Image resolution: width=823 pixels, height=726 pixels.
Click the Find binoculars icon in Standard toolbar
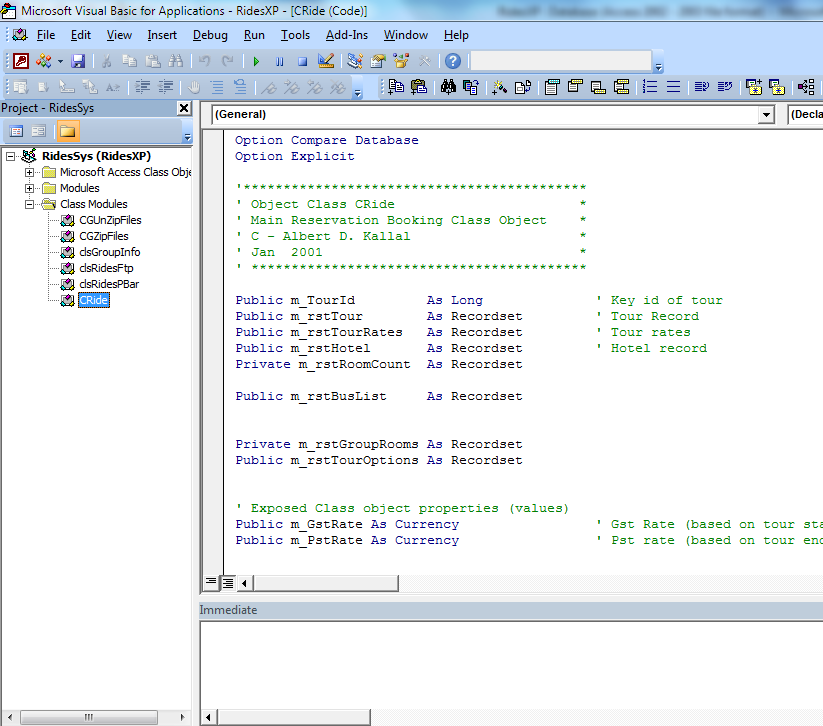tap(175, 61)
